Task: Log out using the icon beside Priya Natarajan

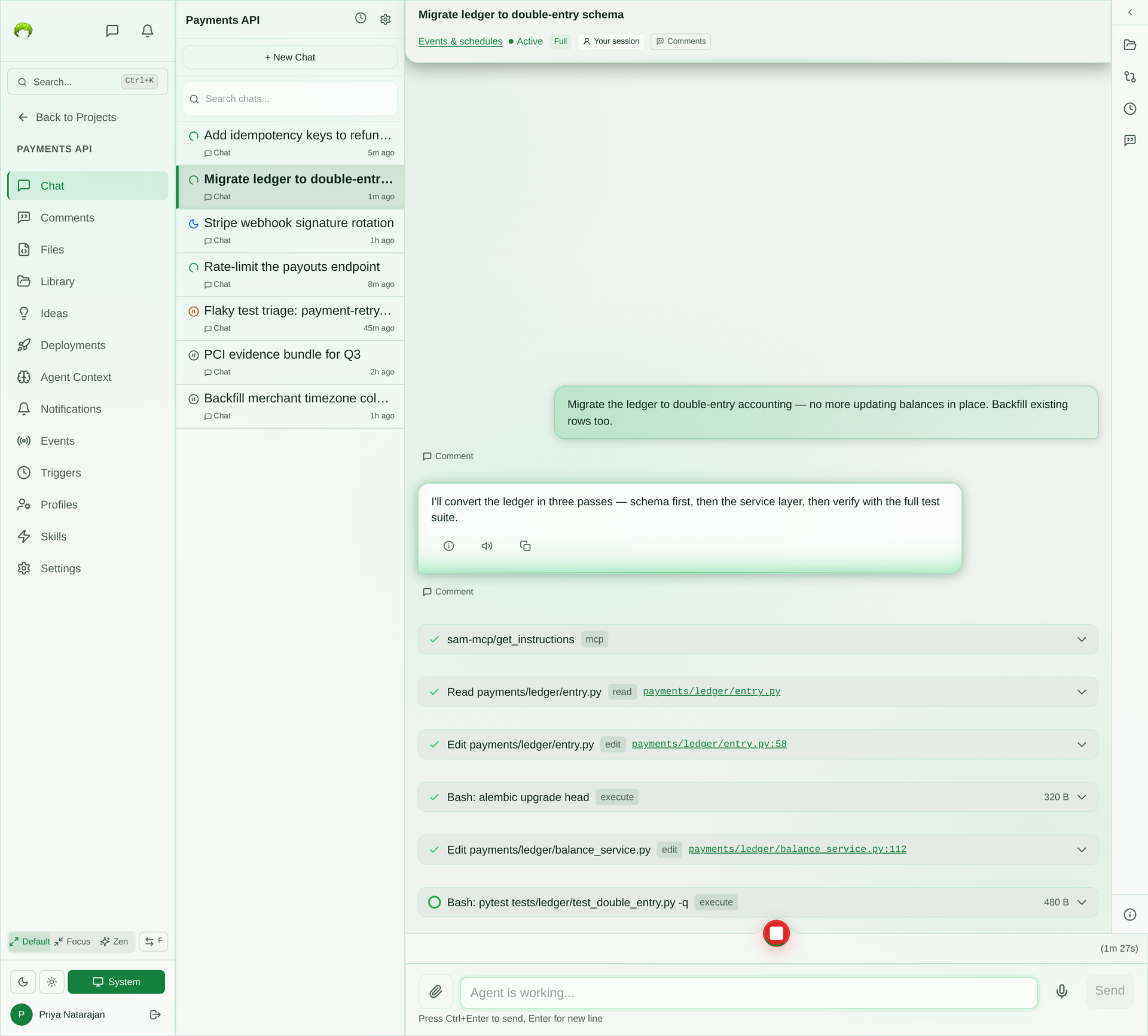Action: click(155, 1014)
